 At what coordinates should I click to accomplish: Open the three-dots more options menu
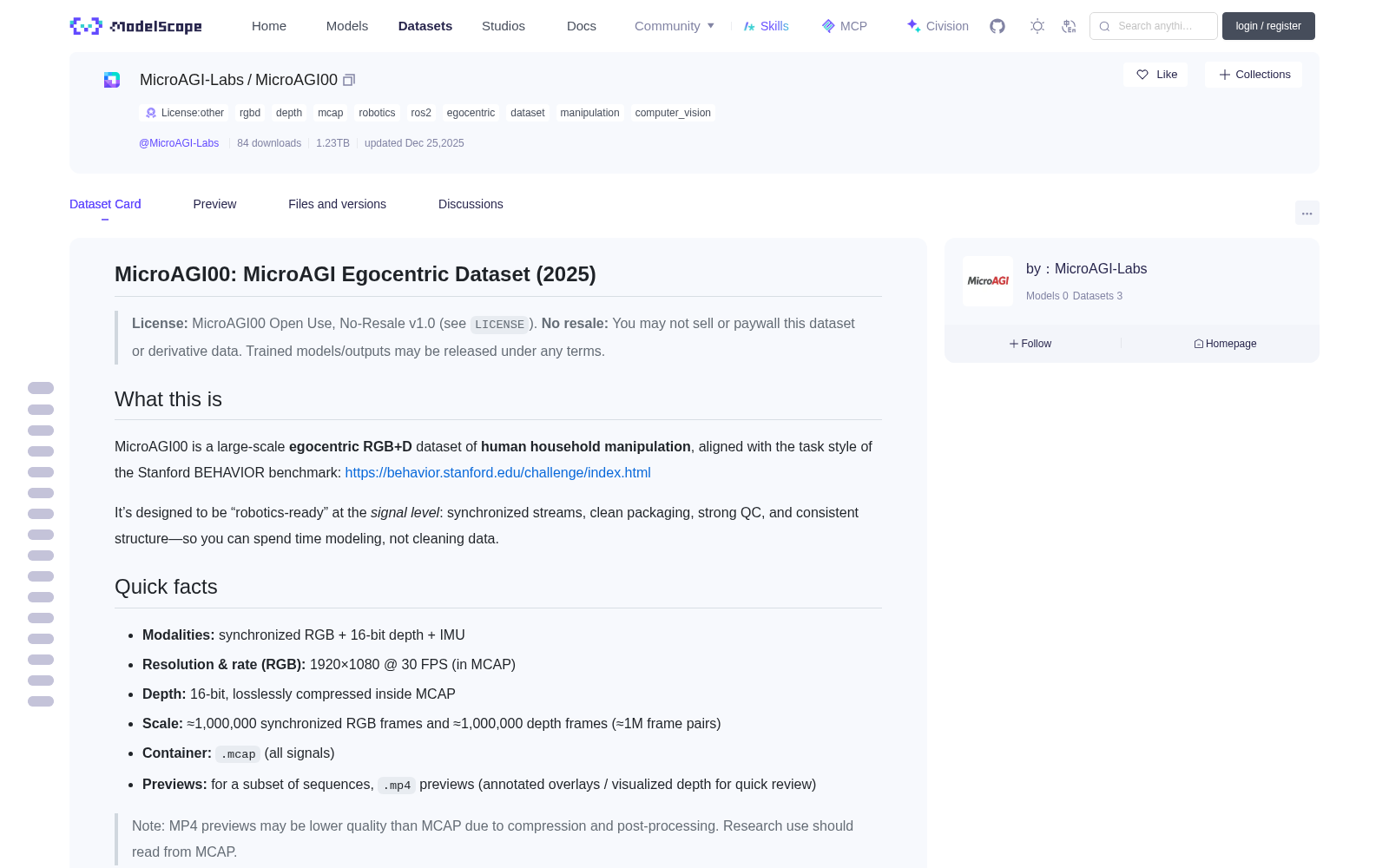1307,213
